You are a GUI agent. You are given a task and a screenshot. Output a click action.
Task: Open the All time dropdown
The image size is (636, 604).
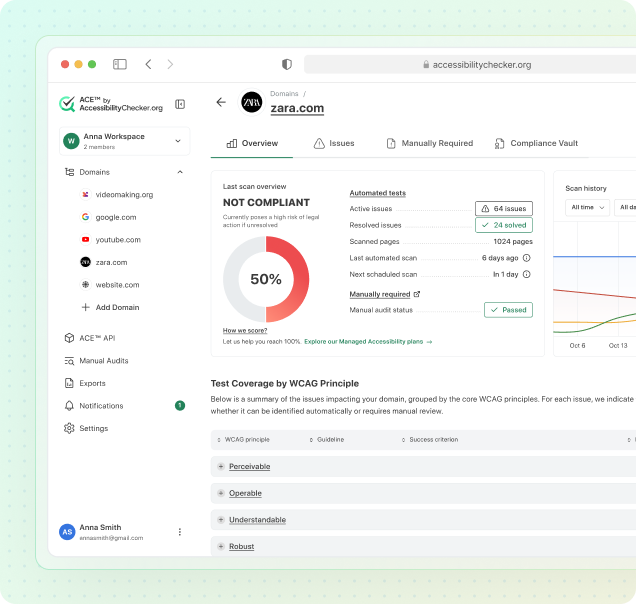pos(587,207)
